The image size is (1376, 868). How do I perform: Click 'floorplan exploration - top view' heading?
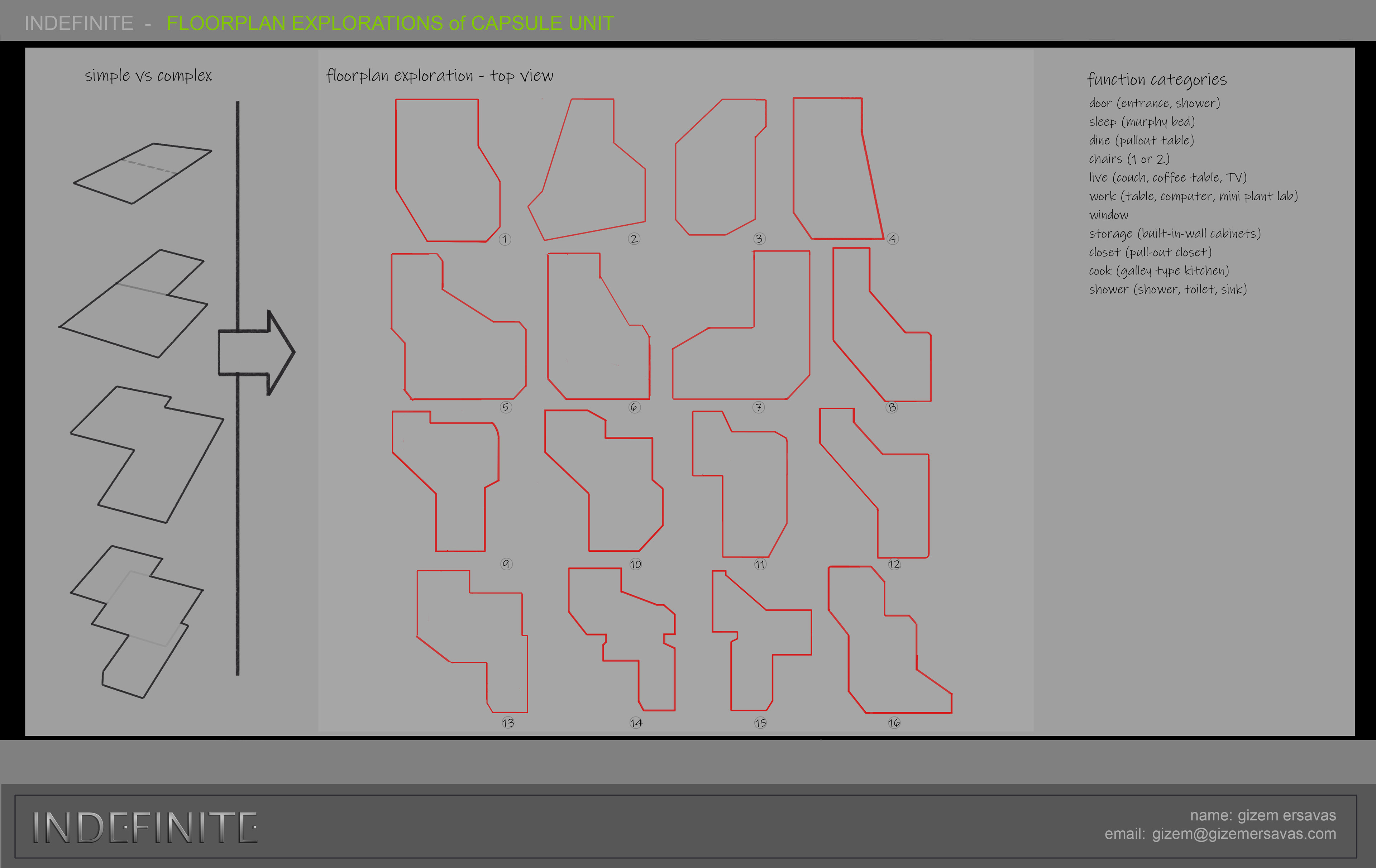click(x=439, y=76)
